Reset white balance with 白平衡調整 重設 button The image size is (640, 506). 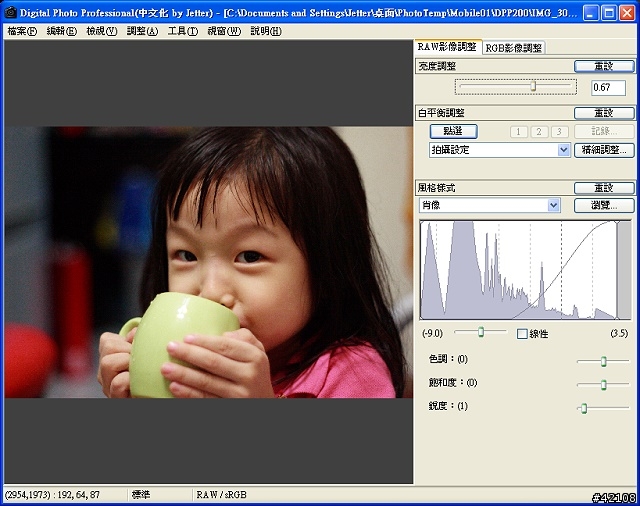point(604,113)
